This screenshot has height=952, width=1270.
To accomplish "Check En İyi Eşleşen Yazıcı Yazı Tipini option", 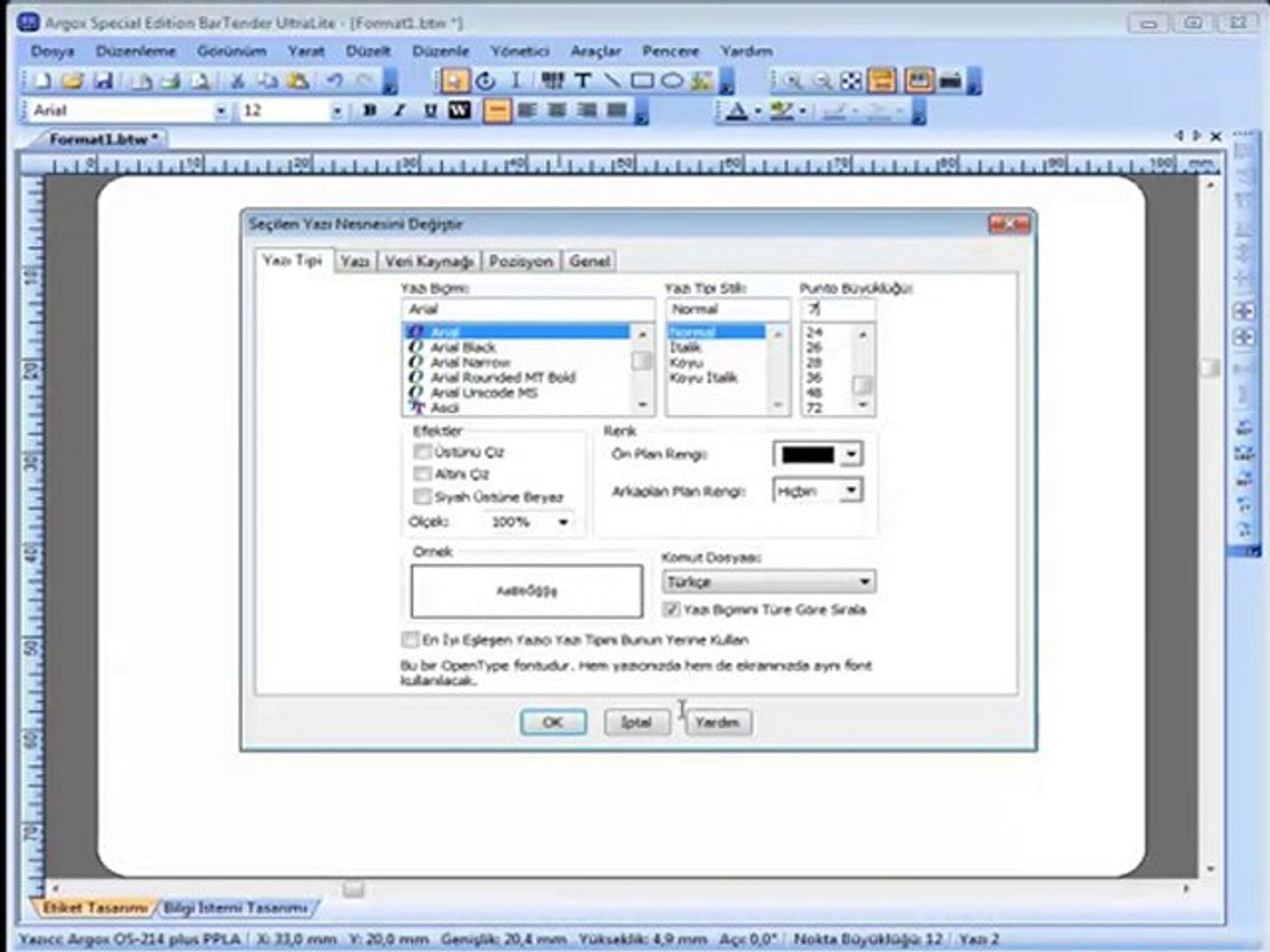I will 410,639.
